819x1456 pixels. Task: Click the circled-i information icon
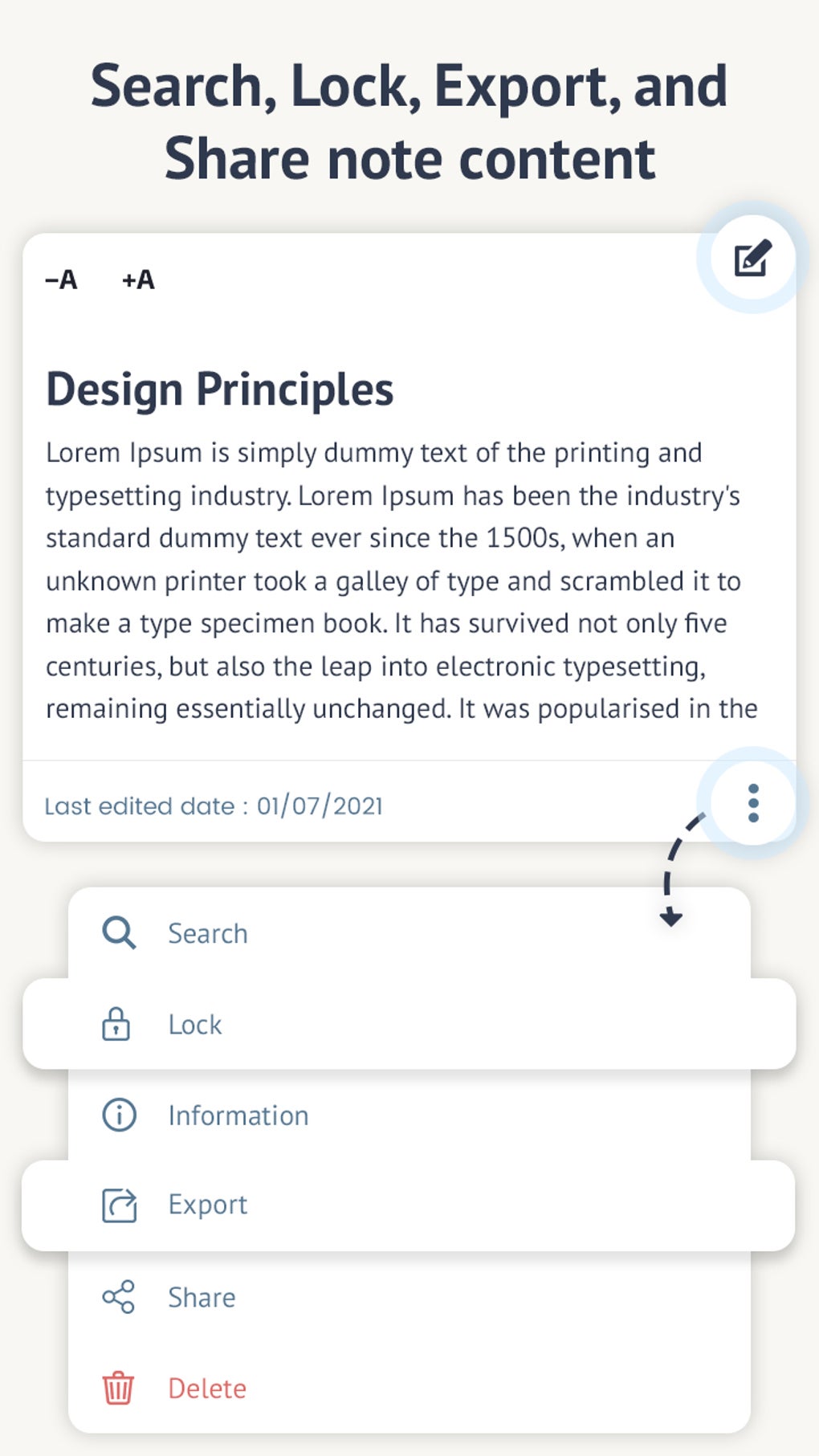click(119, 1115)
